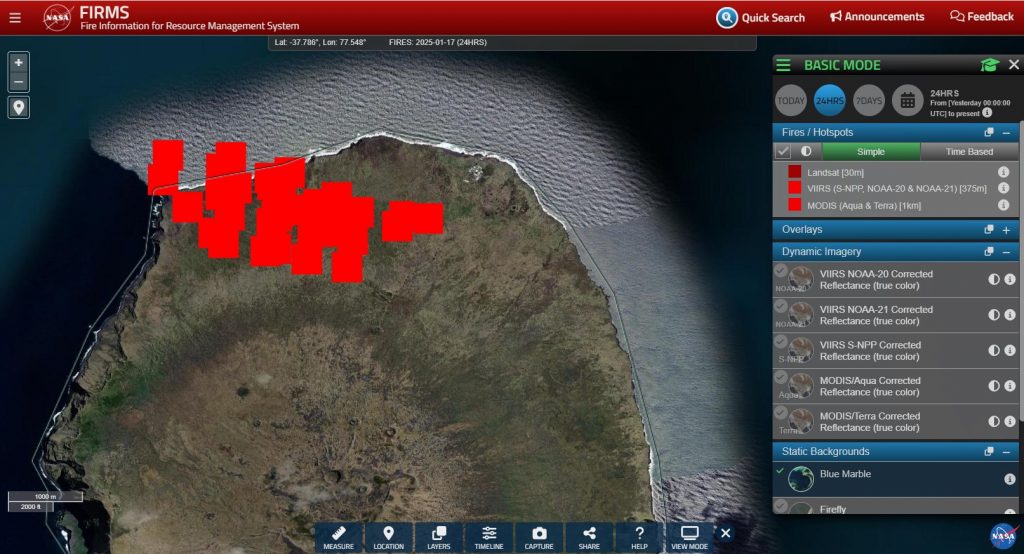
Task: Open the green Basic Mode menu icon
Action: pyautogui.click(x=783, y=65)
